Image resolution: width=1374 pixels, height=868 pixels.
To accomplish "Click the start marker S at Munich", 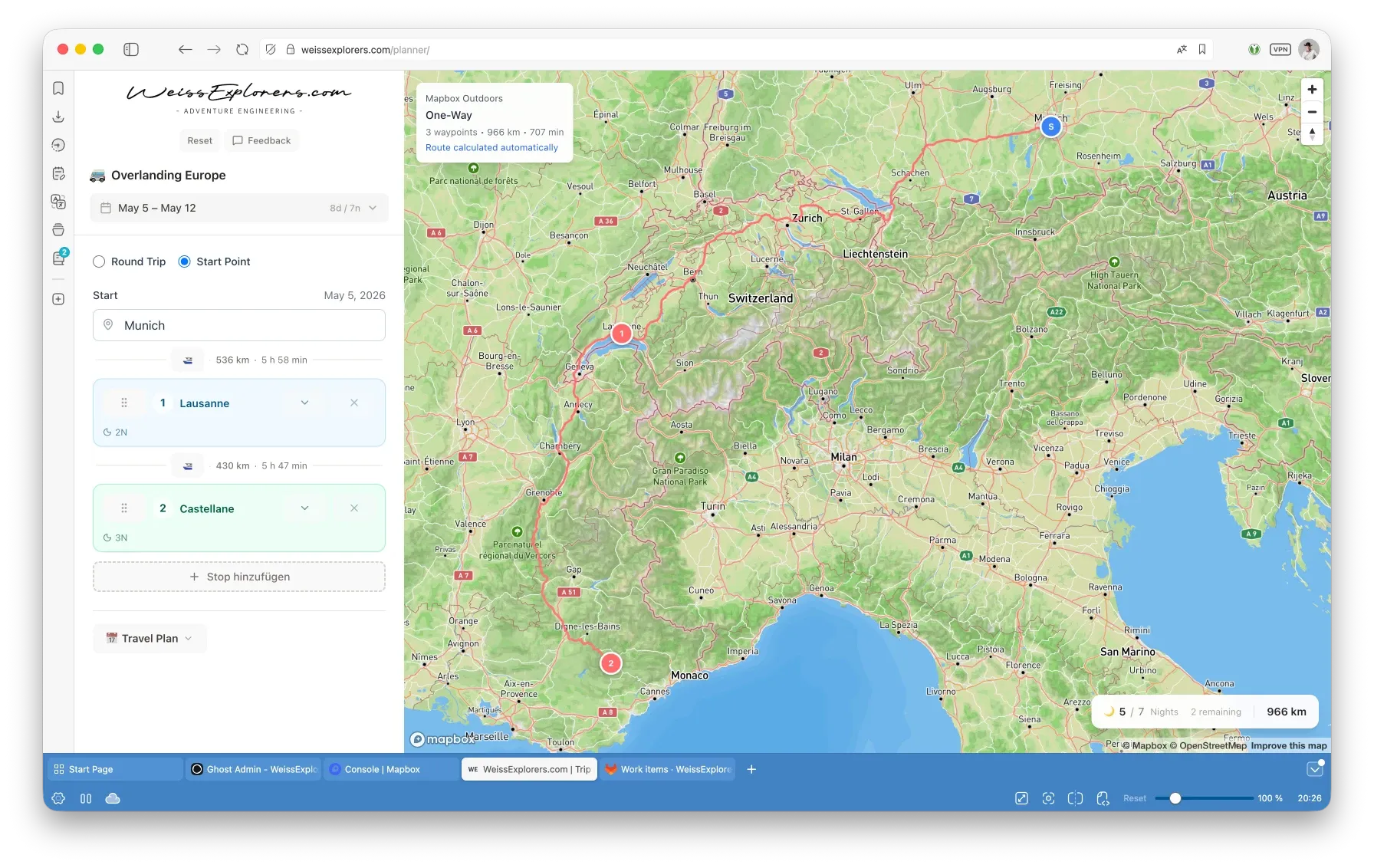I will [1051, 127].
